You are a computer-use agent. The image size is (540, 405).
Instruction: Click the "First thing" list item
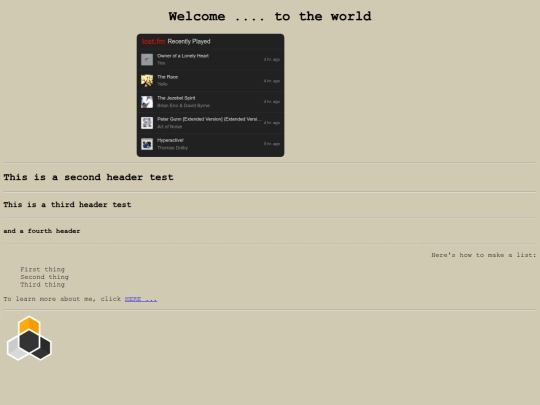coord(42,269)
